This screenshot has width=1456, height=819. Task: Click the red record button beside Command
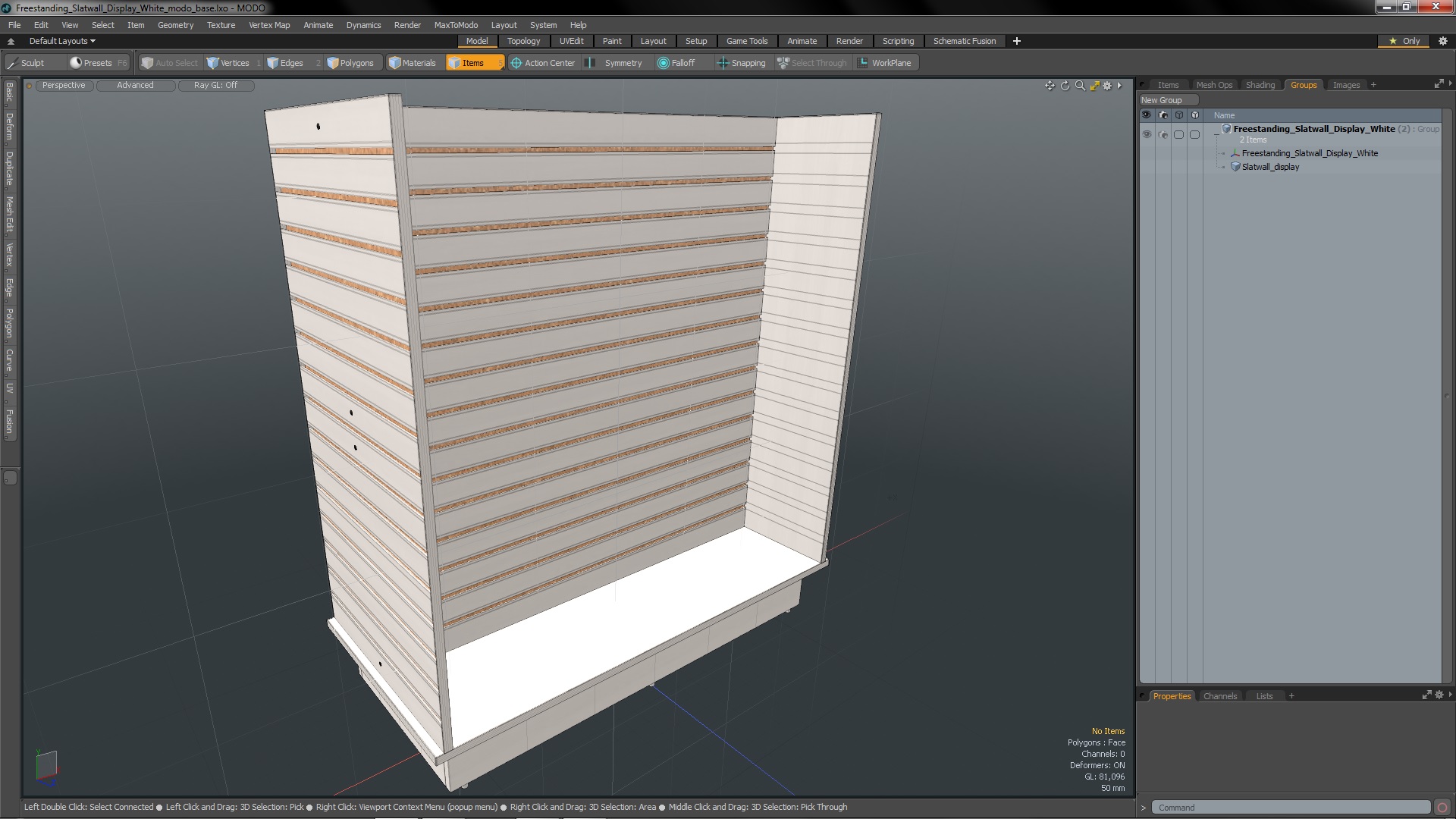coord(1442,808)
